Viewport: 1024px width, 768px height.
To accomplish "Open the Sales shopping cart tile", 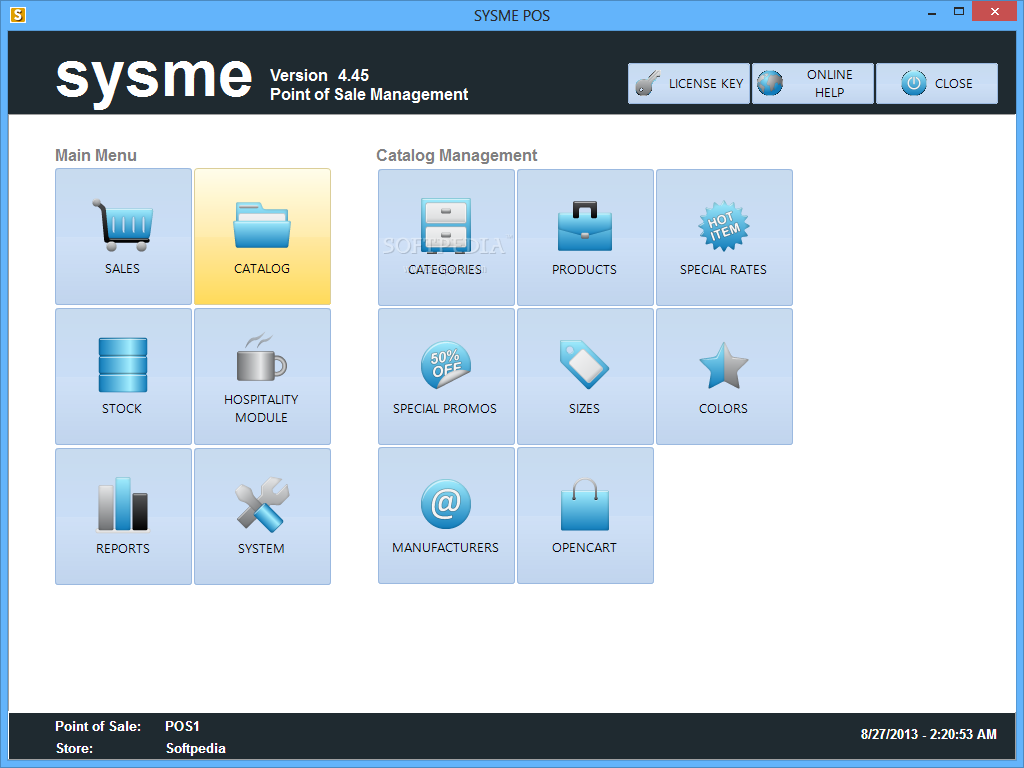I will (123, 236).
